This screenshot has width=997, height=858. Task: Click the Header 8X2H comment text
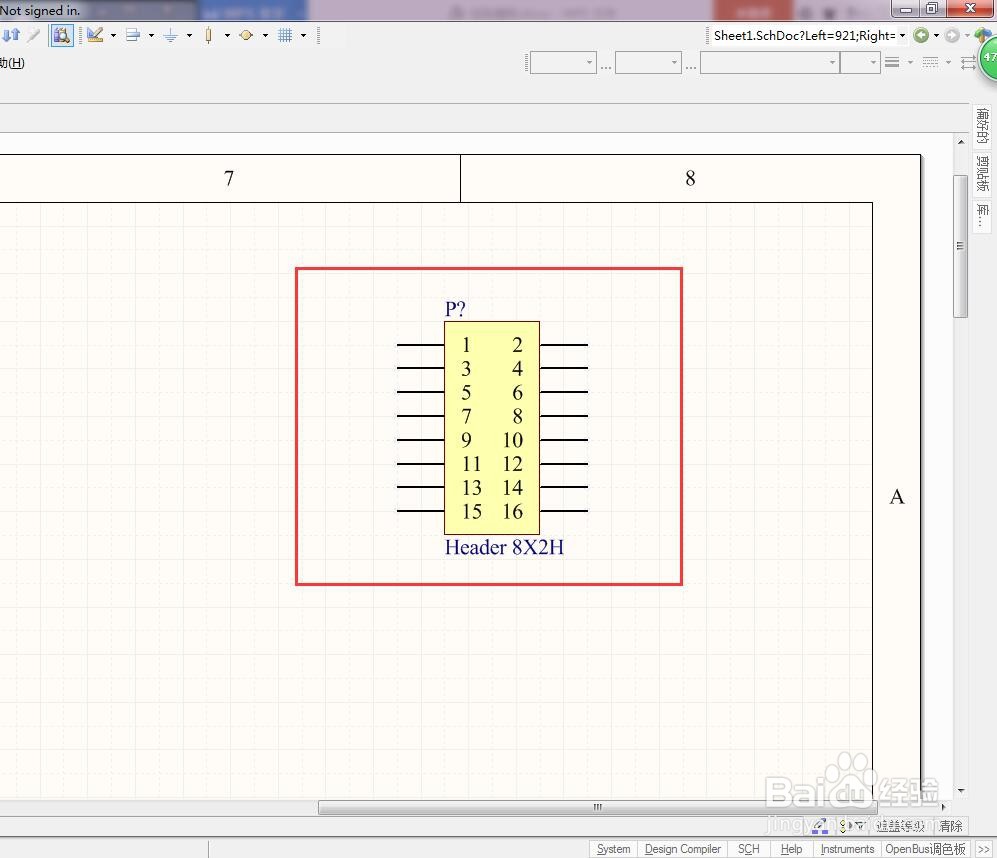[504, 548]
